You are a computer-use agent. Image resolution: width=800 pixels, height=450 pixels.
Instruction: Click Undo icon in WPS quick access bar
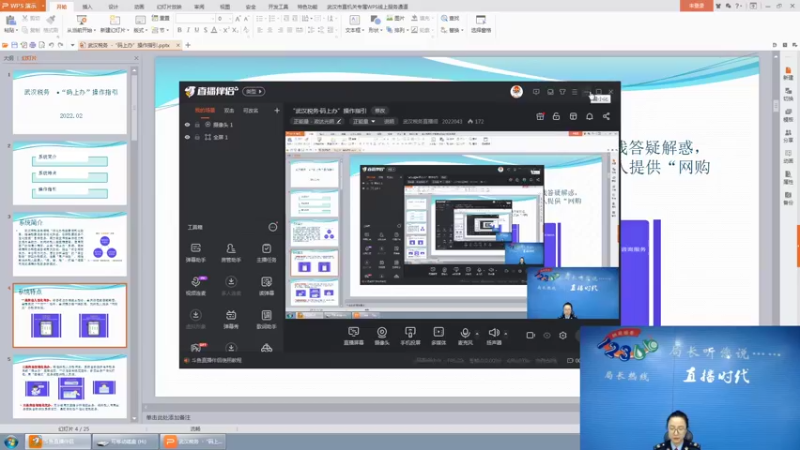[x=51, y=45]
